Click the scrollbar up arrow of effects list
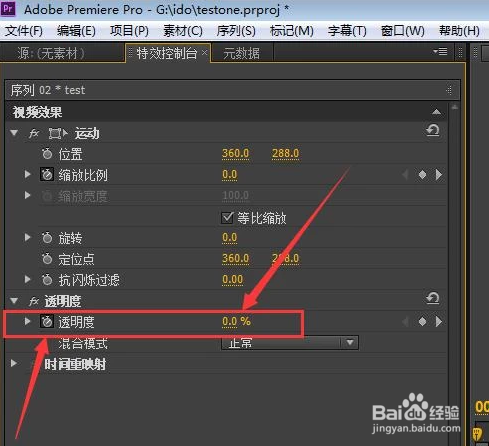Image resolution: width=489 pixels, height=446 pixels. 454,107
